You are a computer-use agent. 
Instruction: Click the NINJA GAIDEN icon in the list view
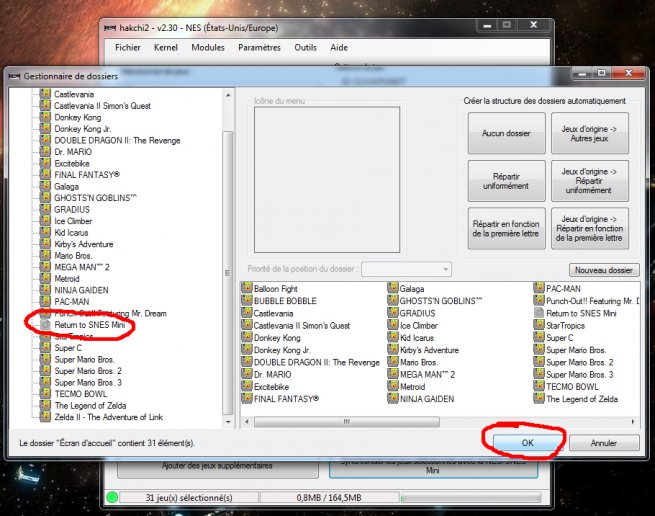click(393, 398)
